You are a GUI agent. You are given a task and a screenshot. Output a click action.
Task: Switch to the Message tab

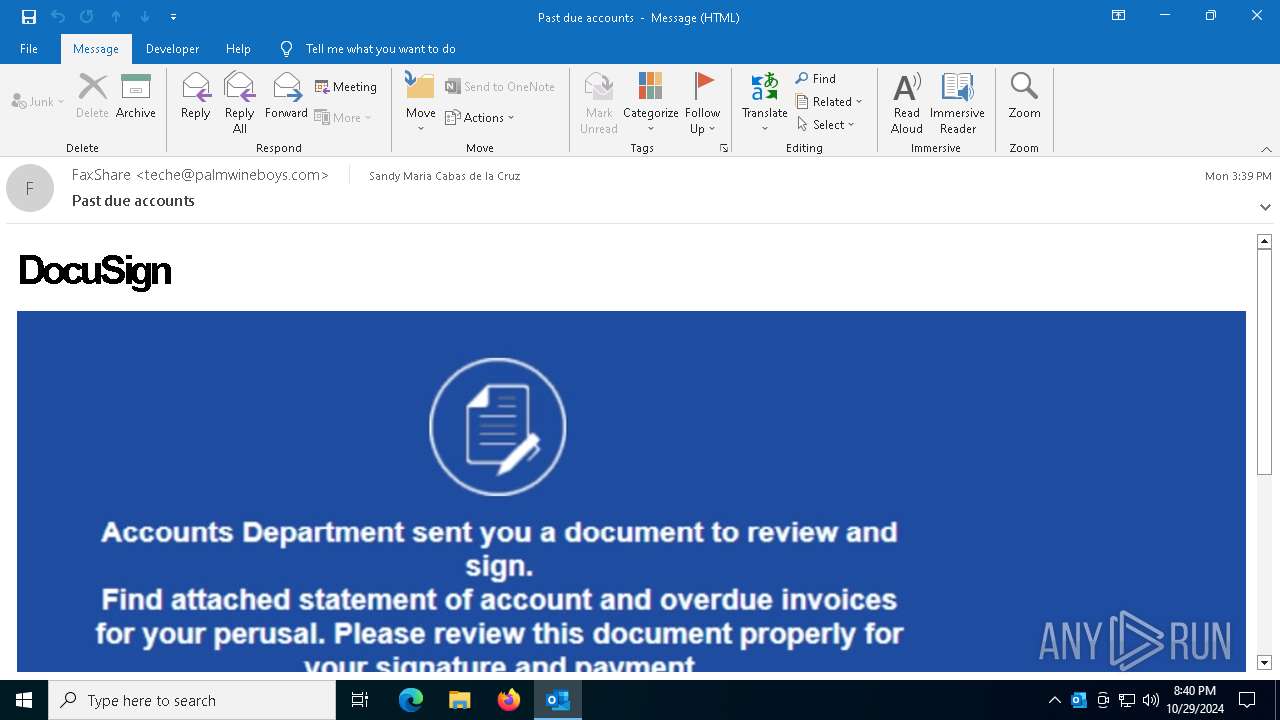coord(96,49)
